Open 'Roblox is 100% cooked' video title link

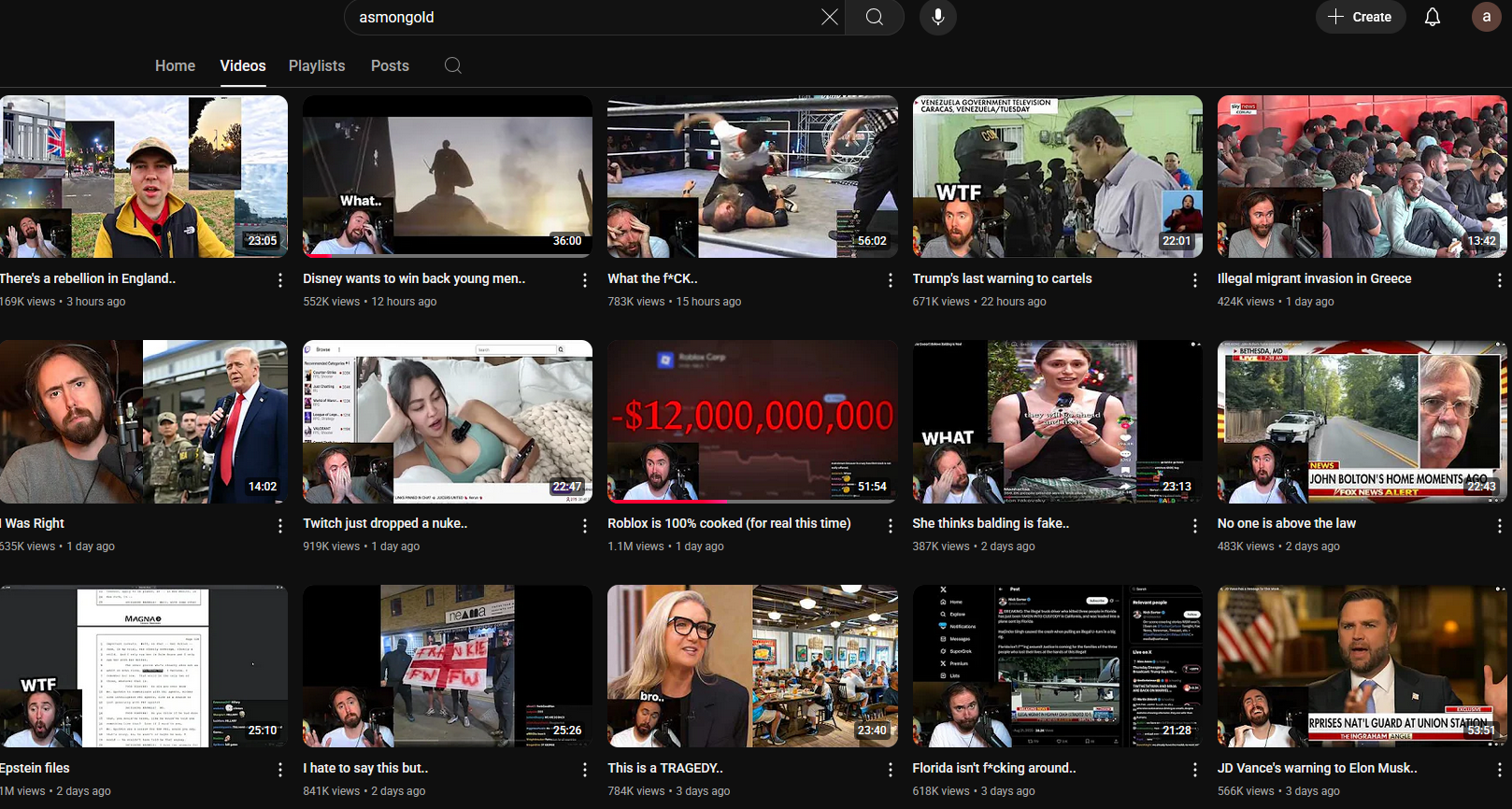point(729,523)
